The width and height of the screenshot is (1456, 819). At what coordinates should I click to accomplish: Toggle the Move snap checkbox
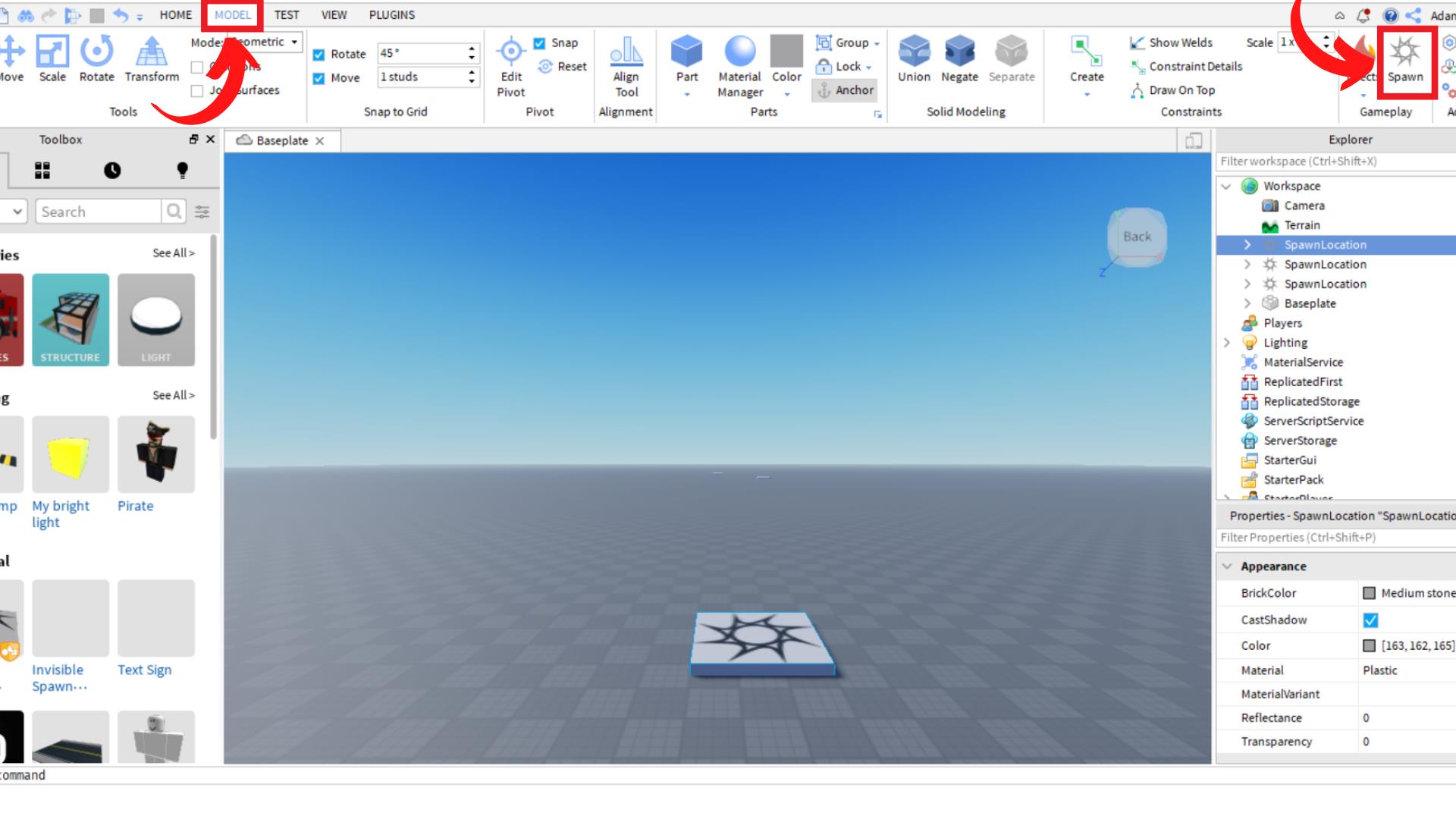(319, 78)
